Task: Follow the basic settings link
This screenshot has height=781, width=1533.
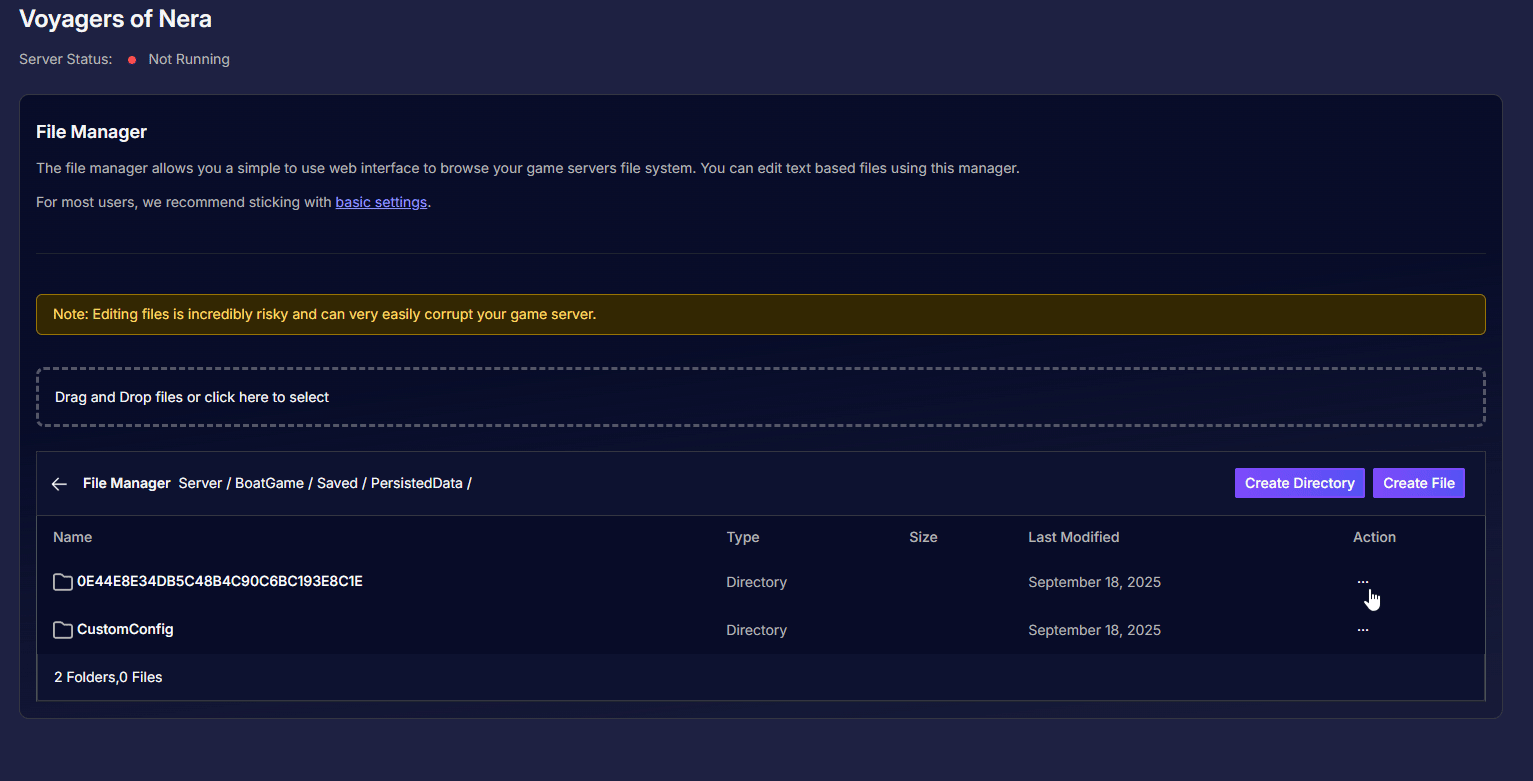Action: click(381, 202)
